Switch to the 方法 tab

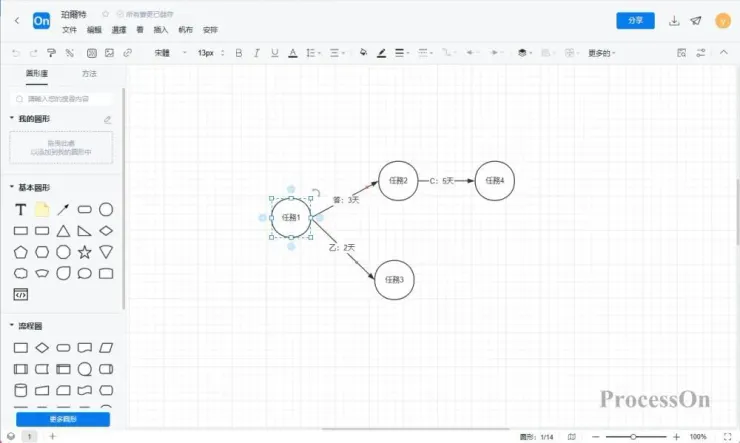tap(89, 74)
